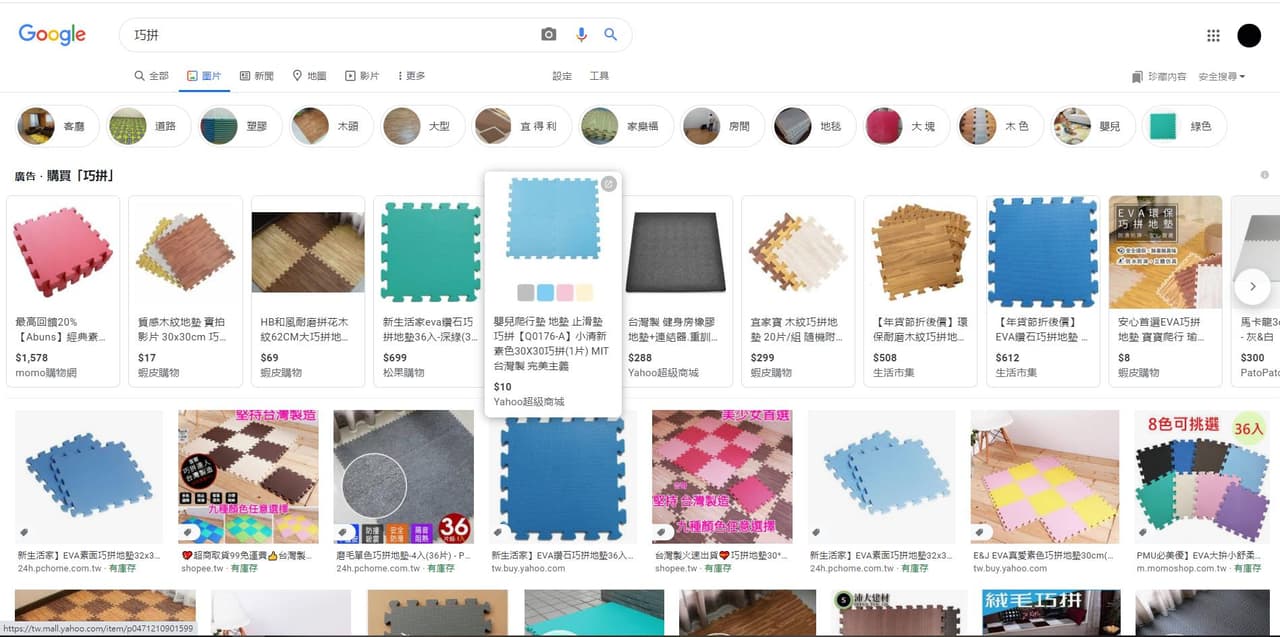Open search 設定 settings
Viewport: 1280px width, 637px height.
click(562, 76)
